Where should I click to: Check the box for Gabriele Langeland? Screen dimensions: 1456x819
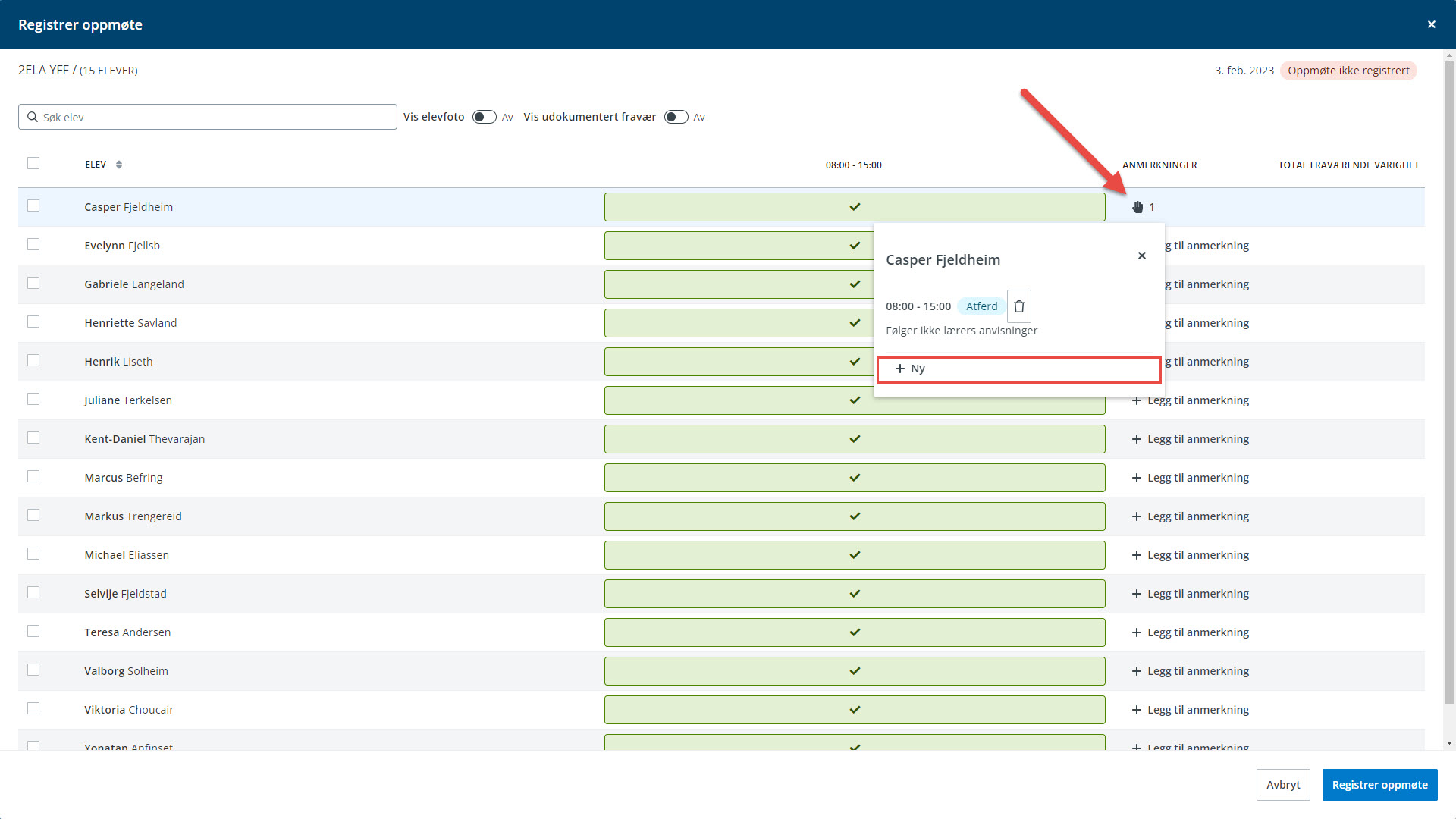pos(33,283)
